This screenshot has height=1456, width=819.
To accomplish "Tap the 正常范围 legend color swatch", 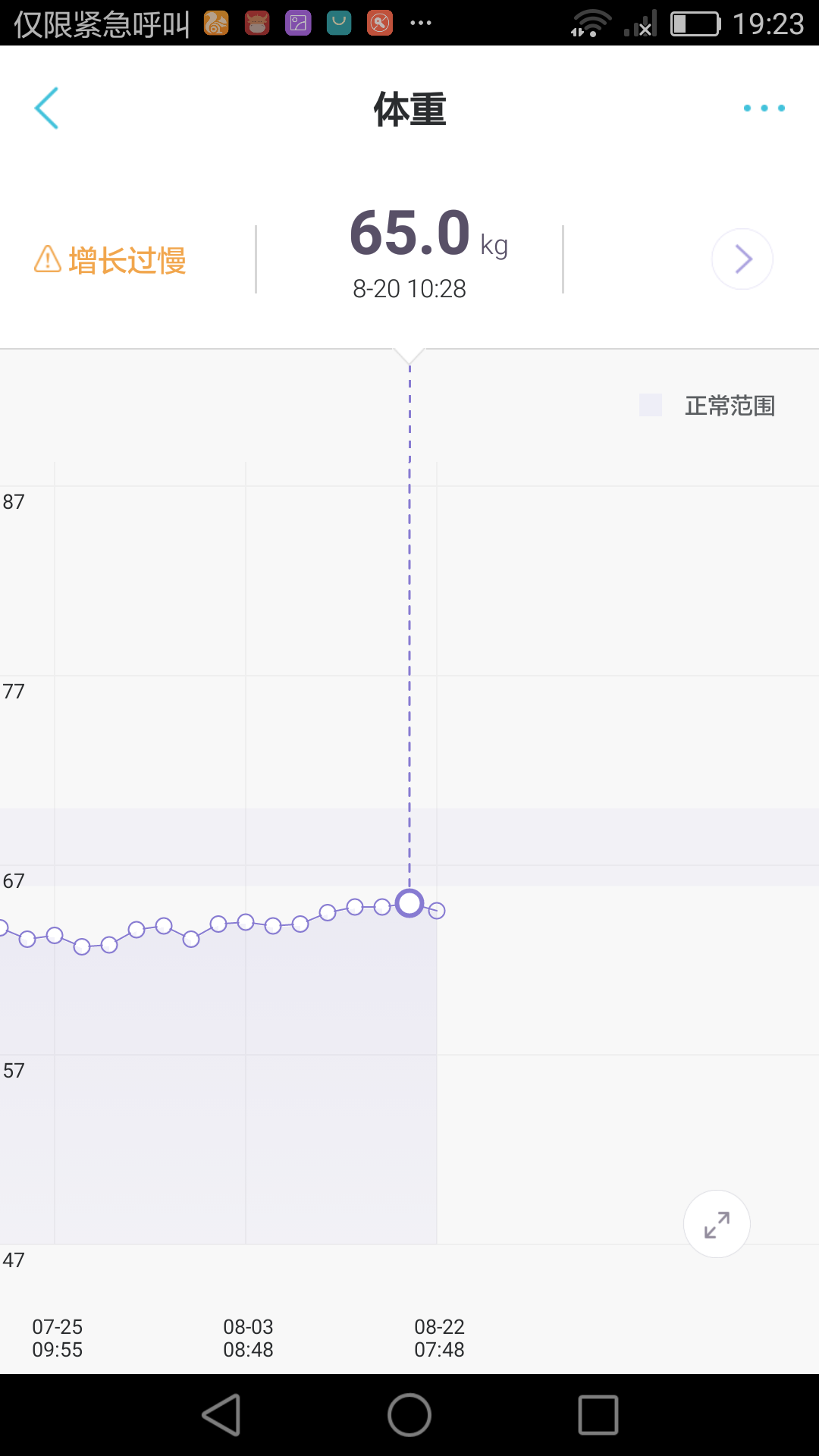I will click(x=651, y=405).
